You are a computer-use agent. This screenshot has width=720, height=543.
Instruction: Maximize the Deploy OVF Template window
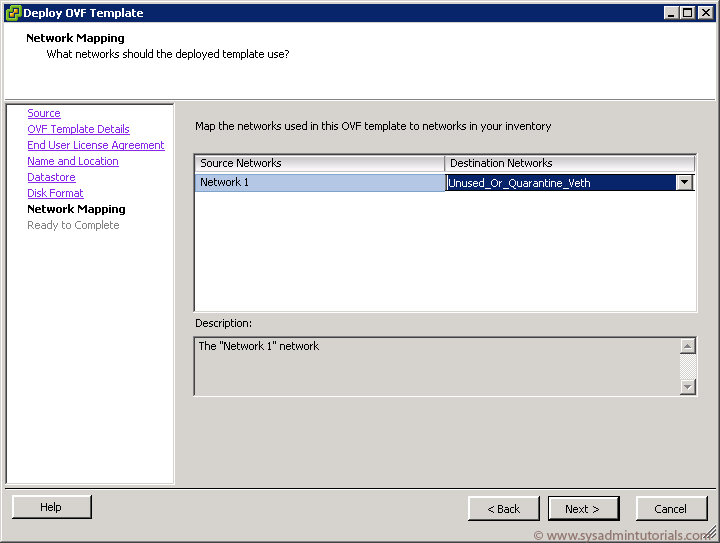pyautogui.click(x=688, y=13)
